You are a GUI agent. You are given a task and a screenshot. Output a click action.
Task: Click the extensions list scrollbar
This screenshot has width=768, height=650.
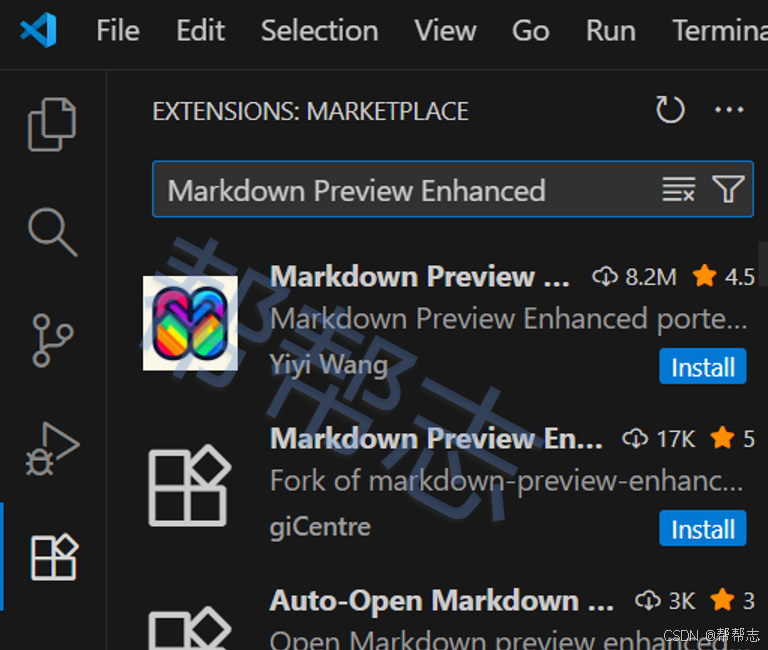pyautogui.click(x=763, y=263)
